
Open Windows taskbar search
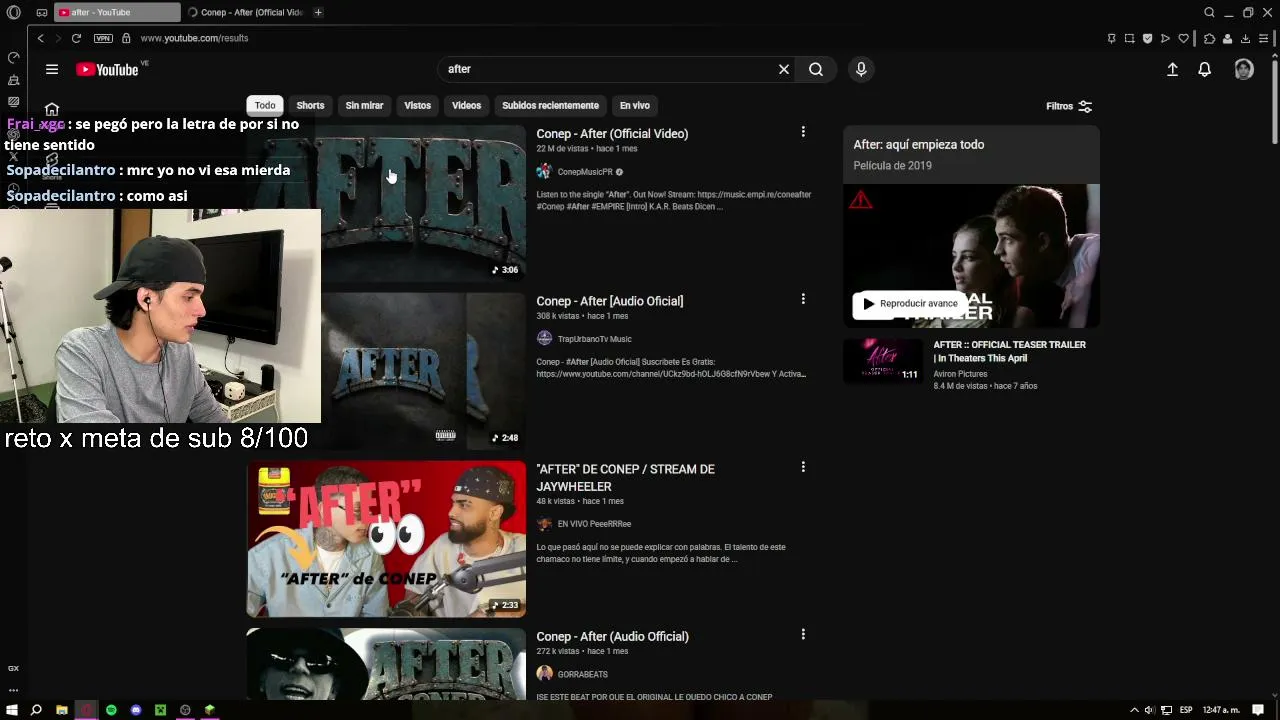click(x=36, y=710)
